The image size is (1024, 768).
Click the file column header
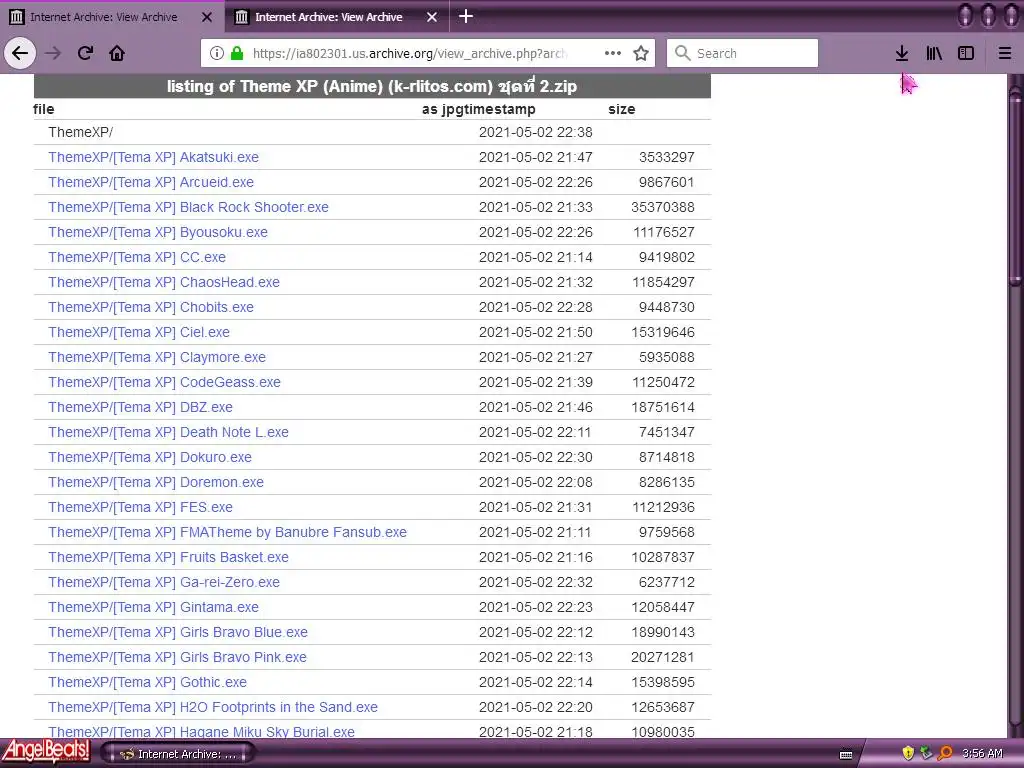point(44,109)
